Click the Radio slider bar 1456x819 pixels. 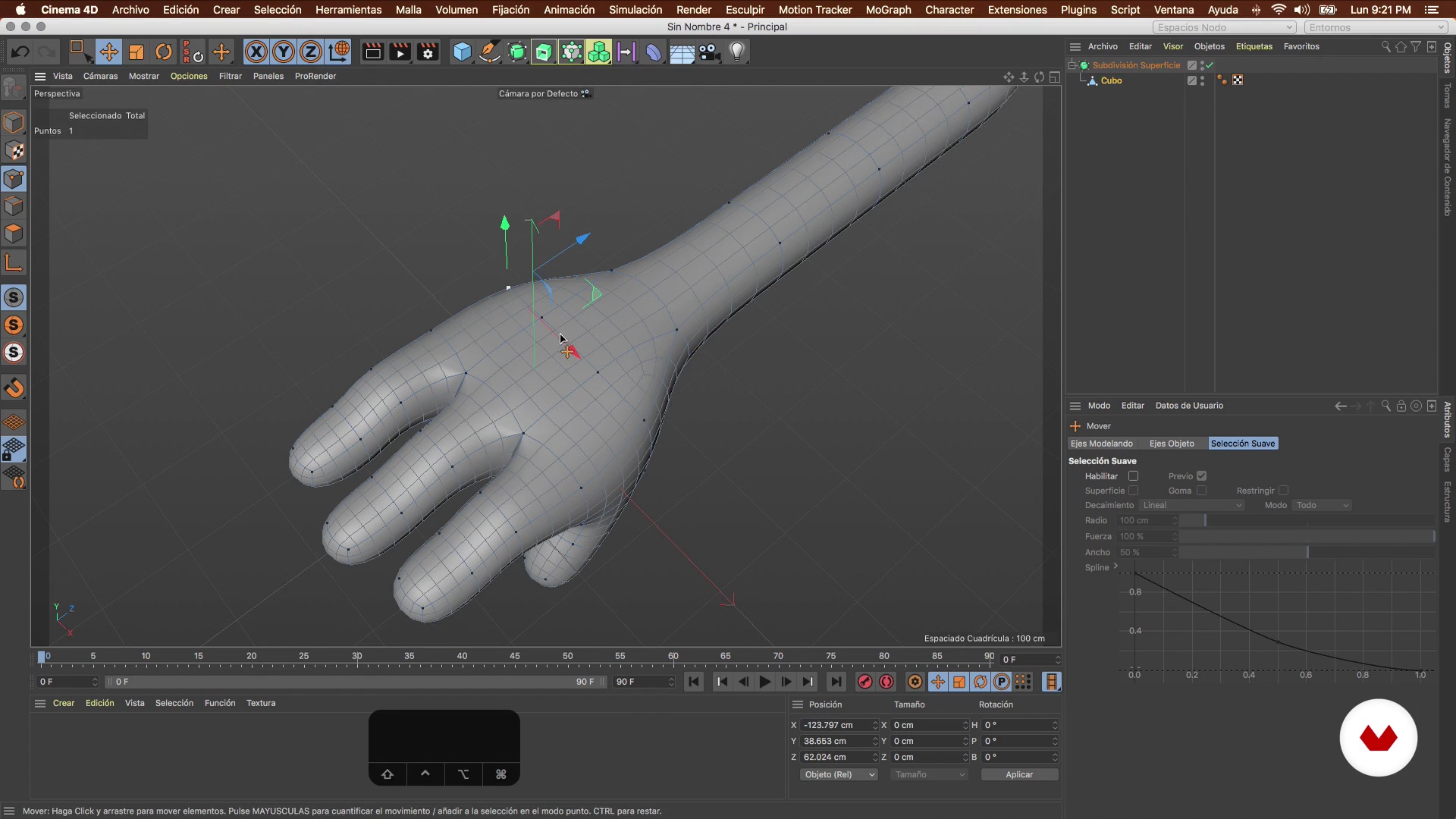tap(1306, 521)
